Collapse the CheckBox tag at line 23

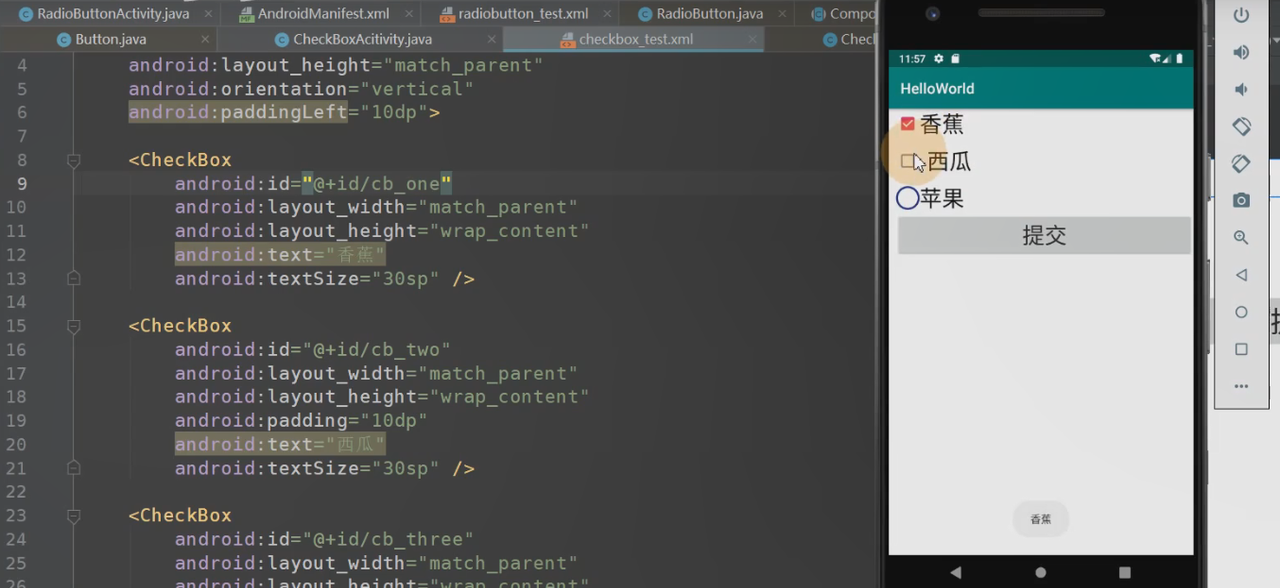pyautogui.click(x=73, y=515)
